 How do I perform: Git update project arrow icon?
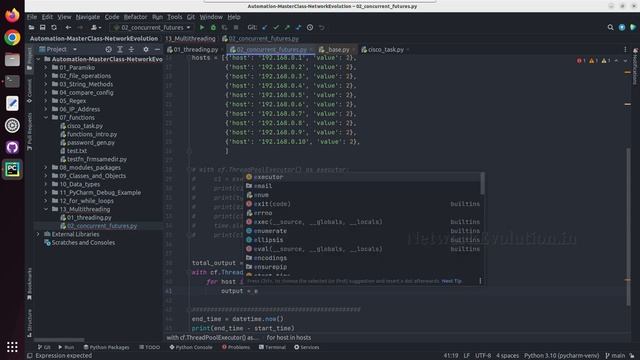pyautogui.click(x=265, y=27)
